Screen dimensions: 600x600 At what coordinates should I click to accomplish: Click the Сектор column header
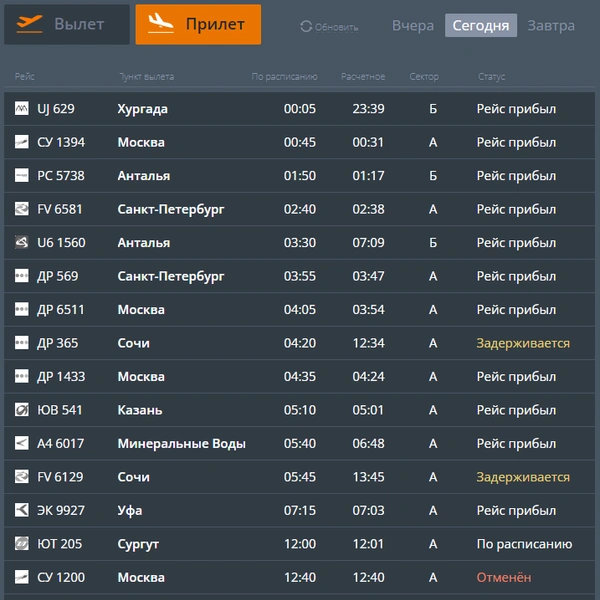click(x=424, y=77)
